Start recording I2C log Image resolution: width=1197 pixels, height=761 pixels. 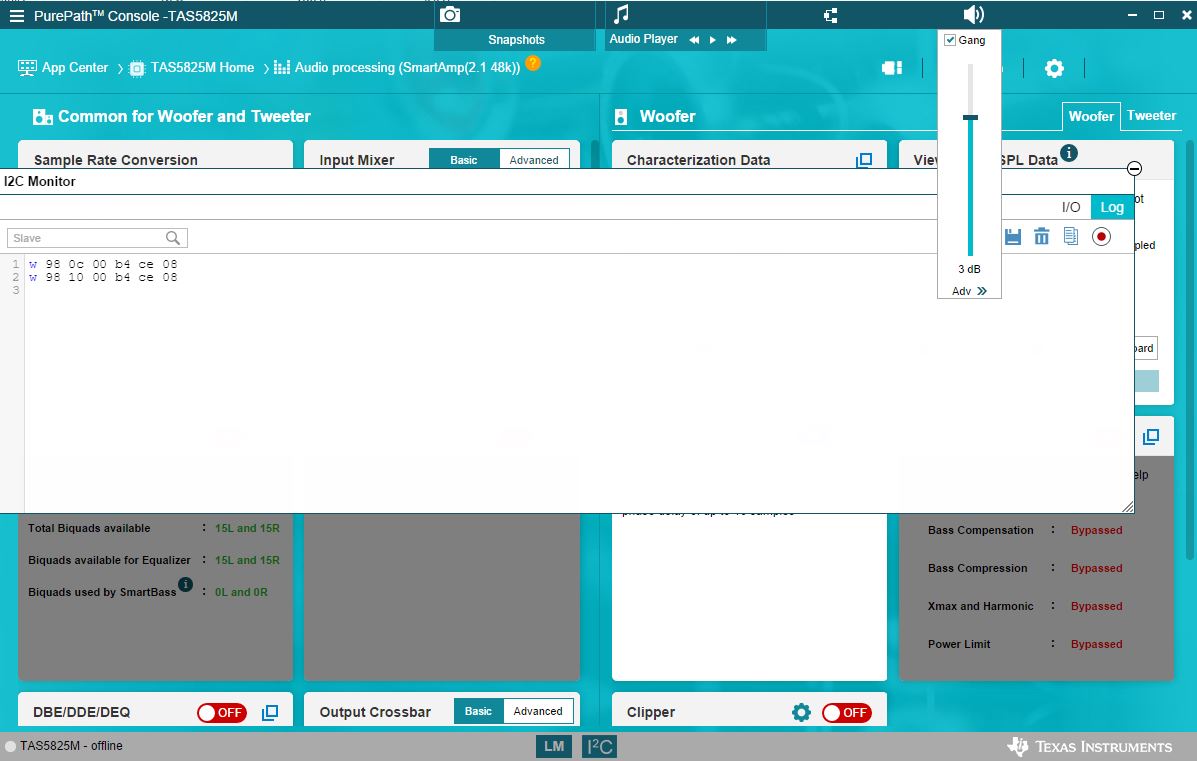(1101, 237)
